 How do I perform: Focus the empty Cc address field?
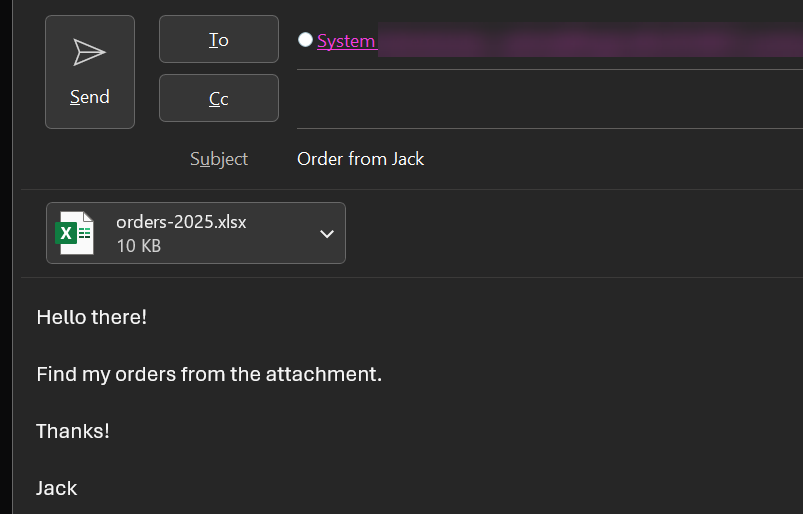(x=550, y=99)
